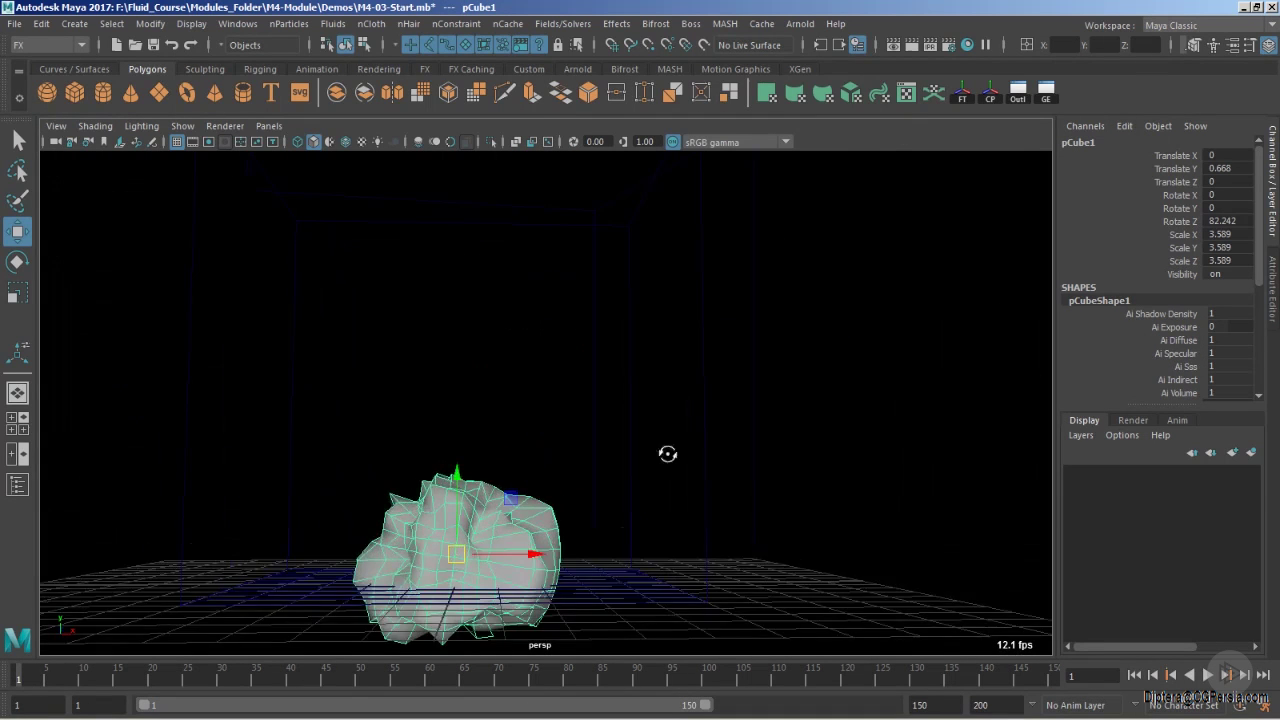1280x720 pixels.
Task: Open the sRGB gamma view transform dropdown
Action: click(x=737, y=142)
